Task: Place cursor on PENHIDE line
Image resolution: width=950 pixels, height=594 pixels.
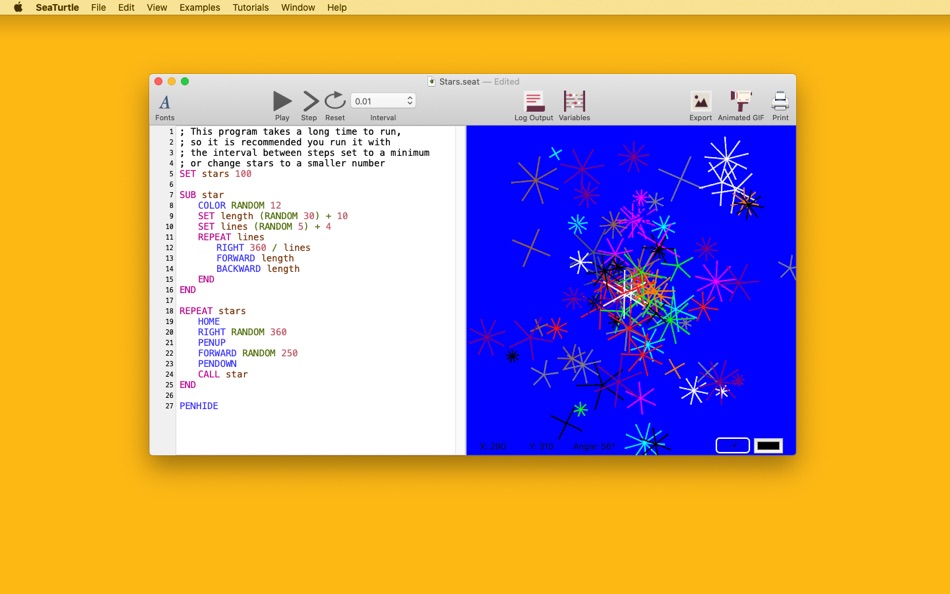Action: tap(199, 405)
